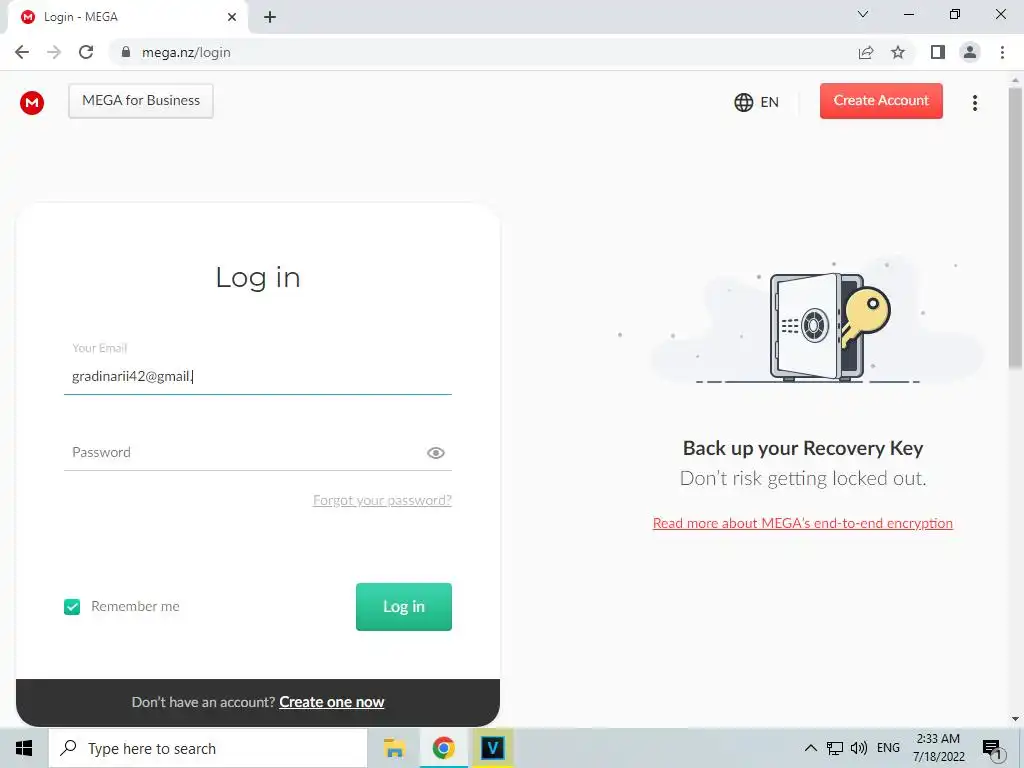The image size is (1024, 768).
Task: Click the Create Account button
Action: pos(881,101)
